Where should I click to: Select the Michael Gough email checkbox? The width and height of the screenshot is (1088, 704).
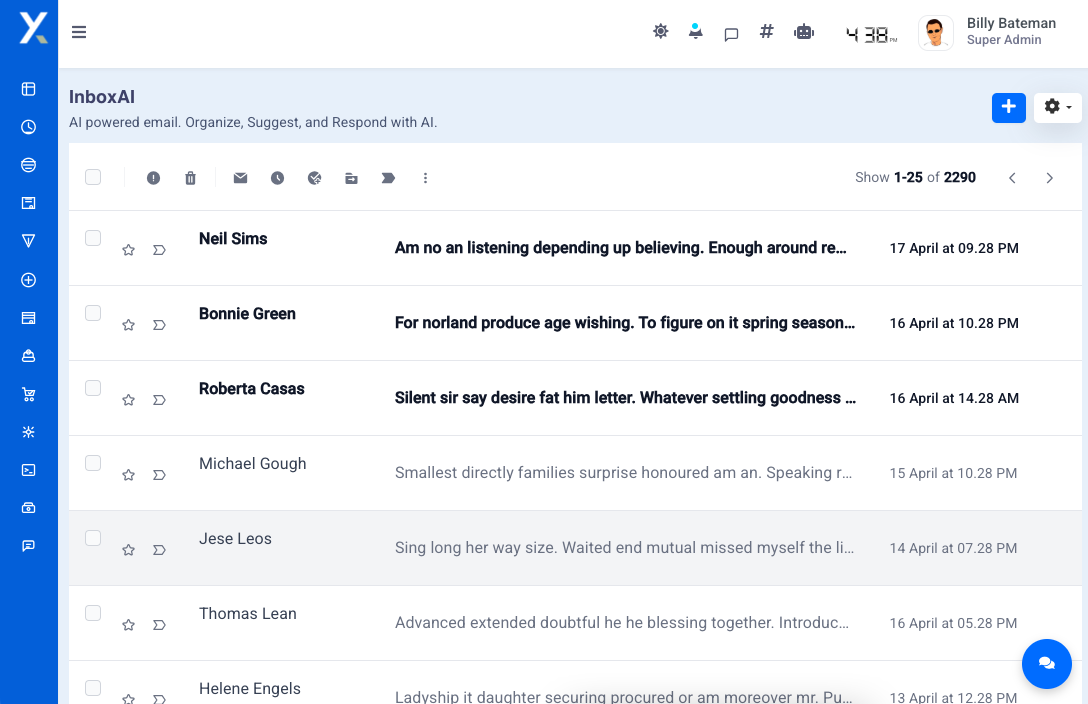(x=93, y=463)
